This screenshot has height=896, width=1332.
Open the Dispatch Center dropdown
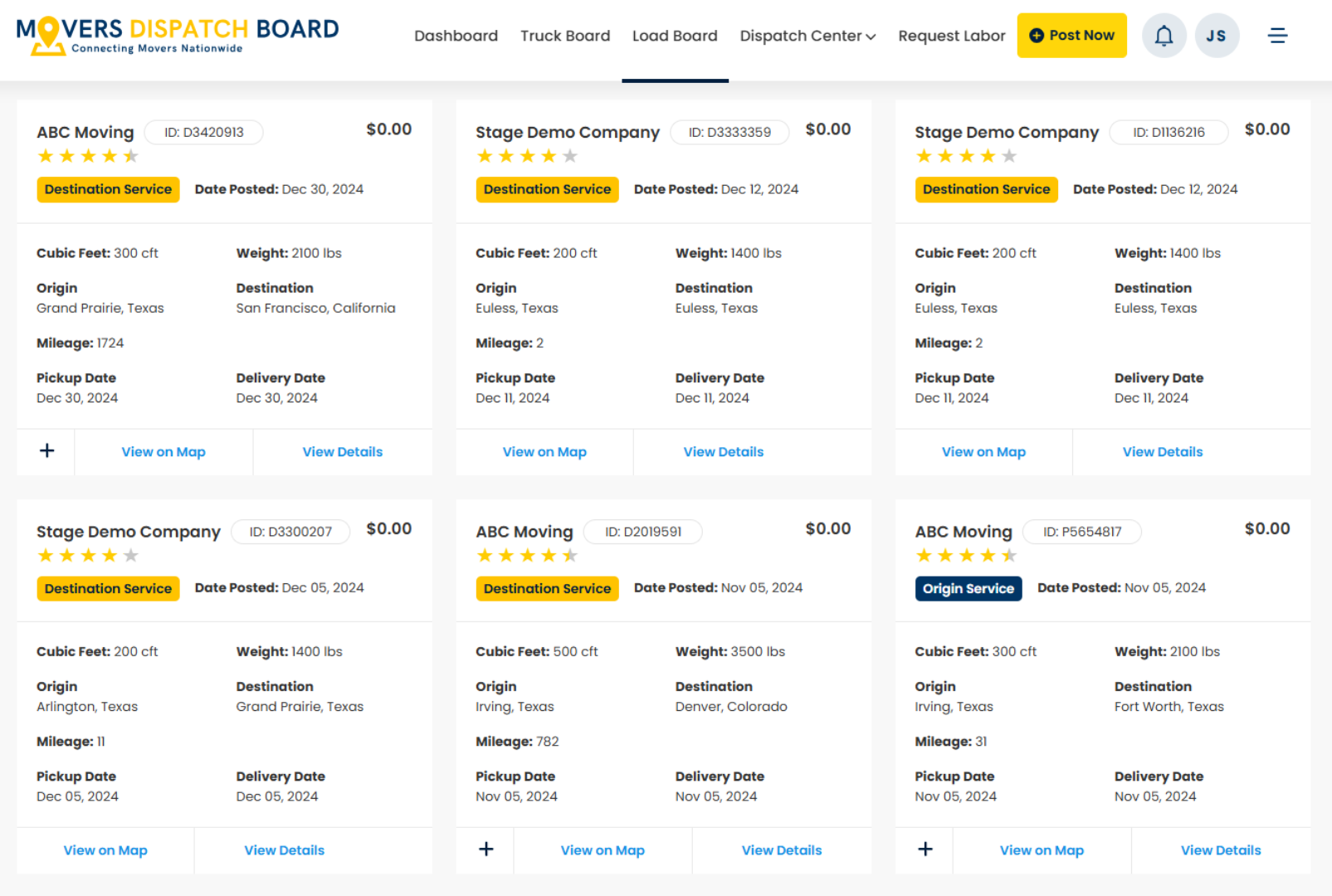807,36
